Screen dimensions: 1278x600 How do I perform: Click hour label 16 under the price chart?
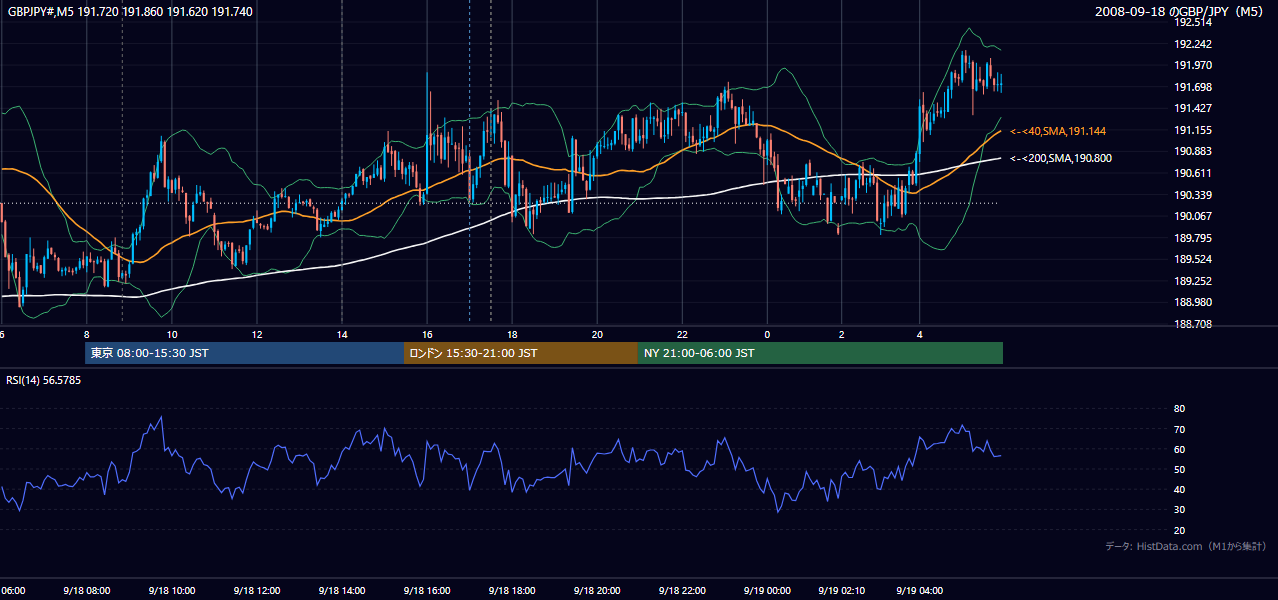pos(427,334)
